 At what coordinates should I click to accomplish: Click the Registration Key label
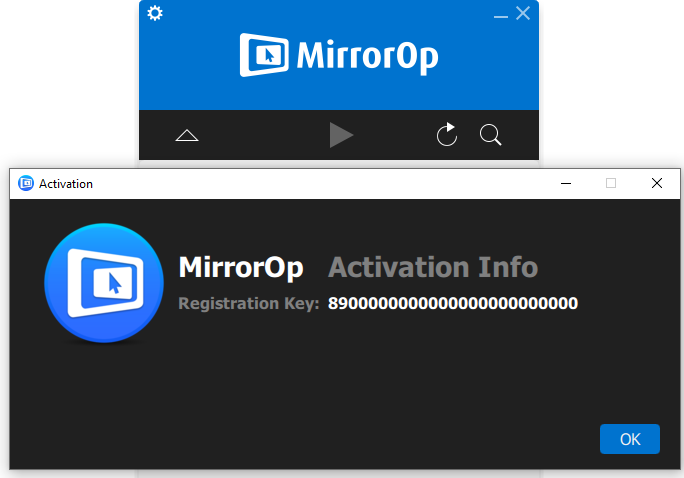[x=249, y=304]
